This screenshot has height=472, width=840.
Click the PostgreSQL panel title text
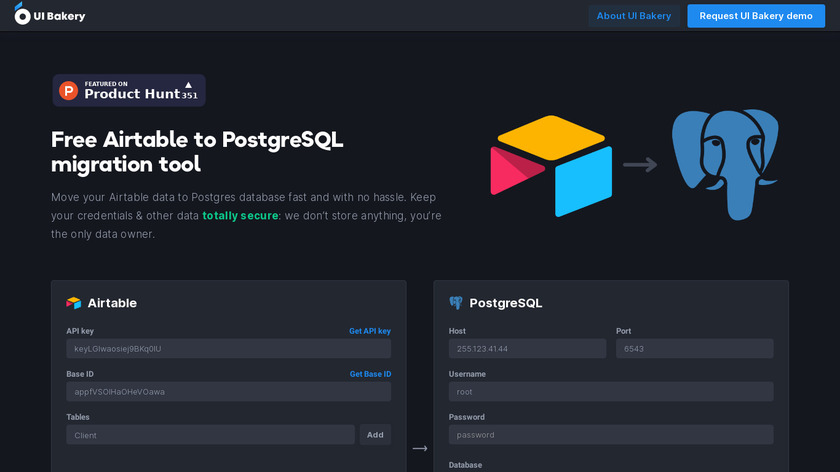(506, 303)
